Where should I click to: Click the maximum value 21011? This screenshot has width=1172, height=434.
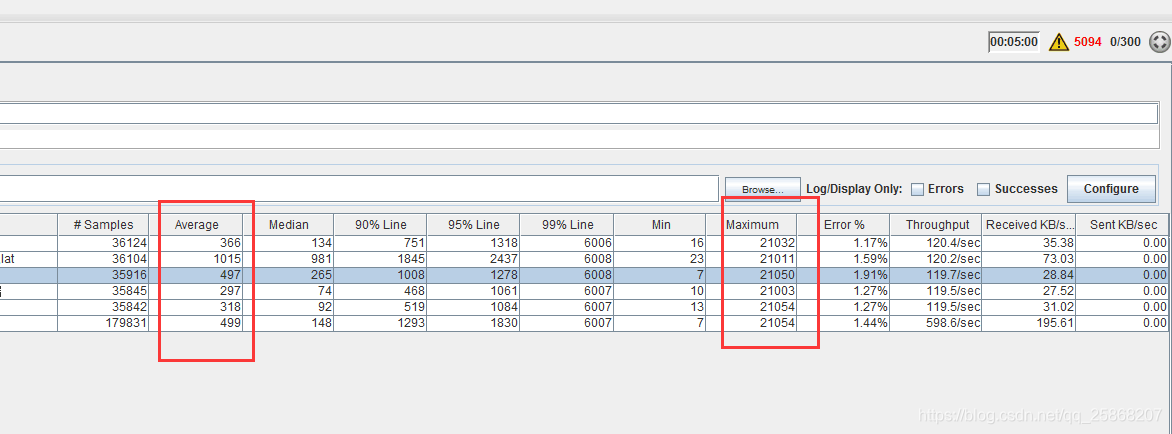[x=752, y=258]
